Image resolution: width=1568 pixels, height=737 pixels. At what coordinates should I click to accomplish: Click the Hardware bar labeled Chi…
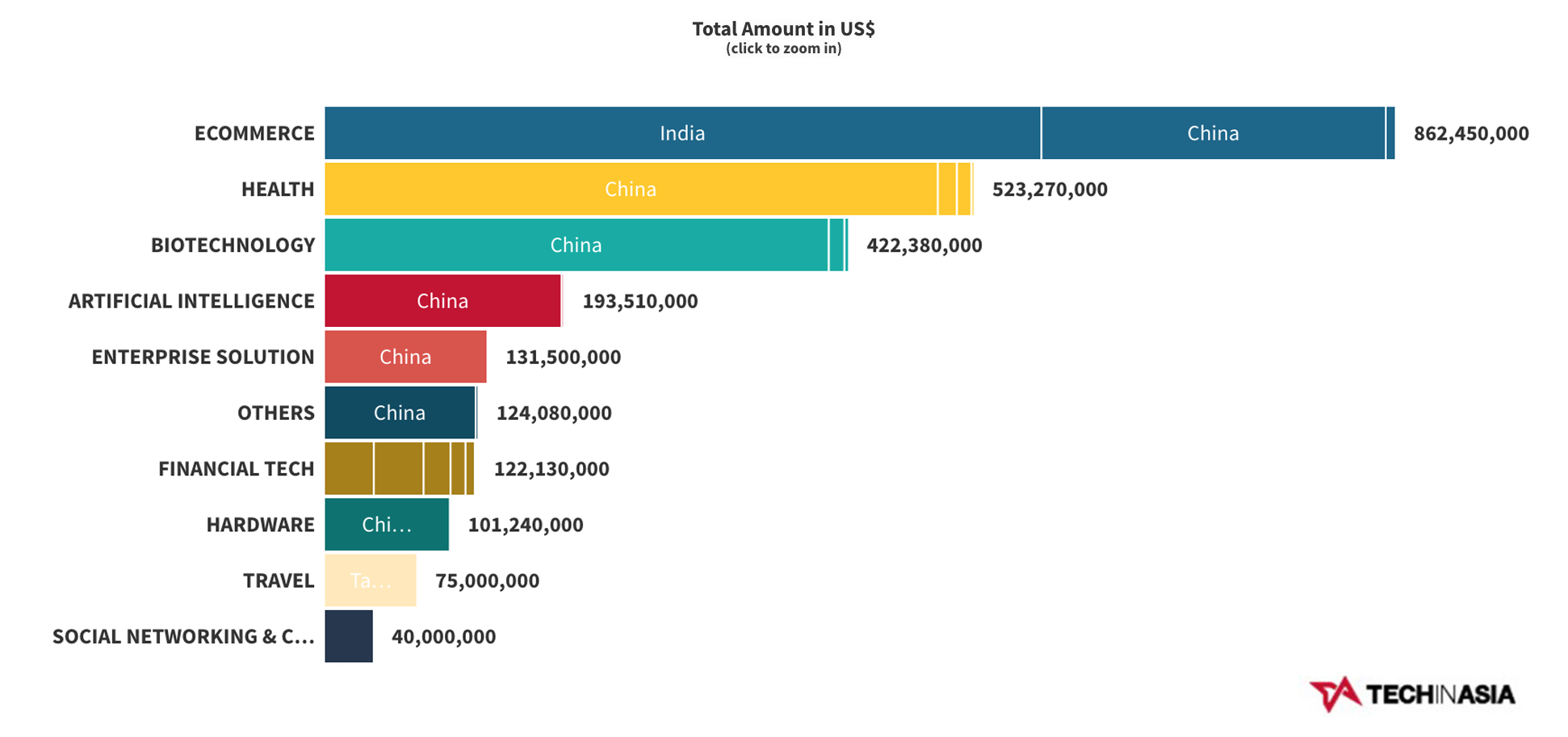click(387, 525)
